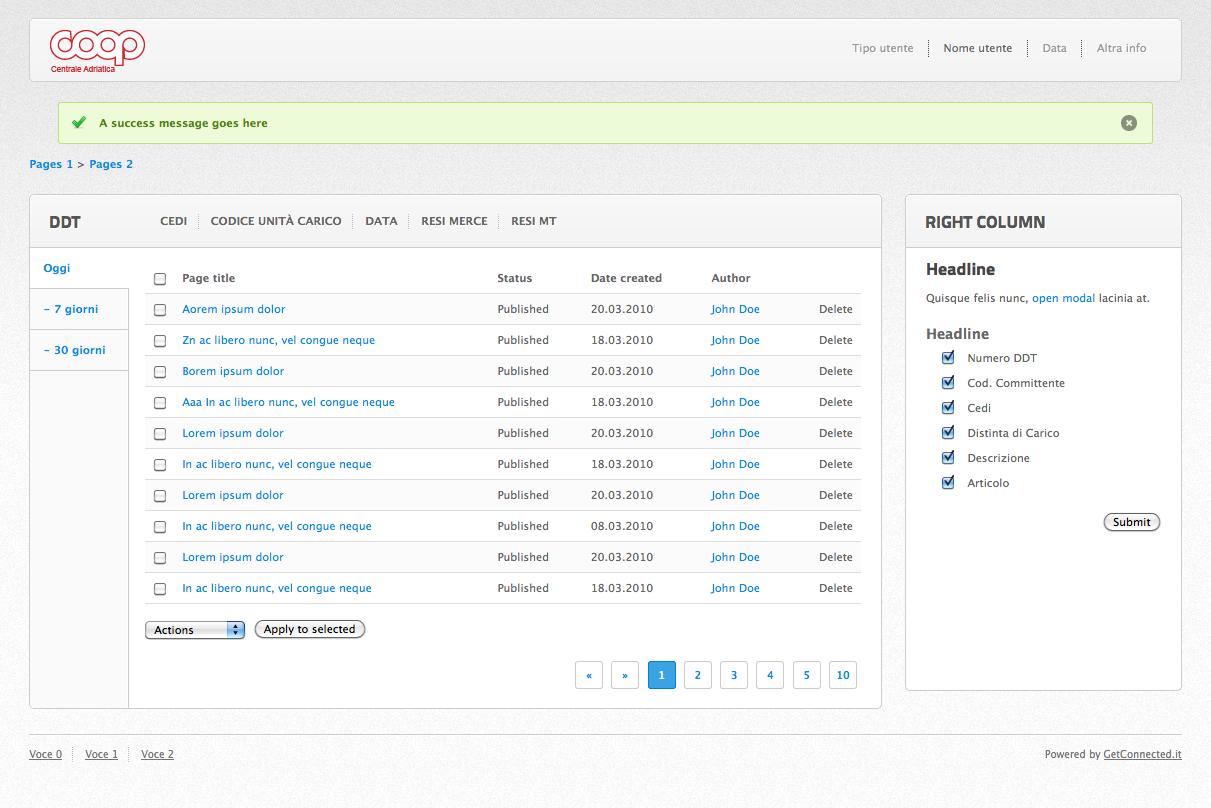The image size is (1211, 808).
Task: Open the Voce 0 footer link
Action: tap(46, 754)
